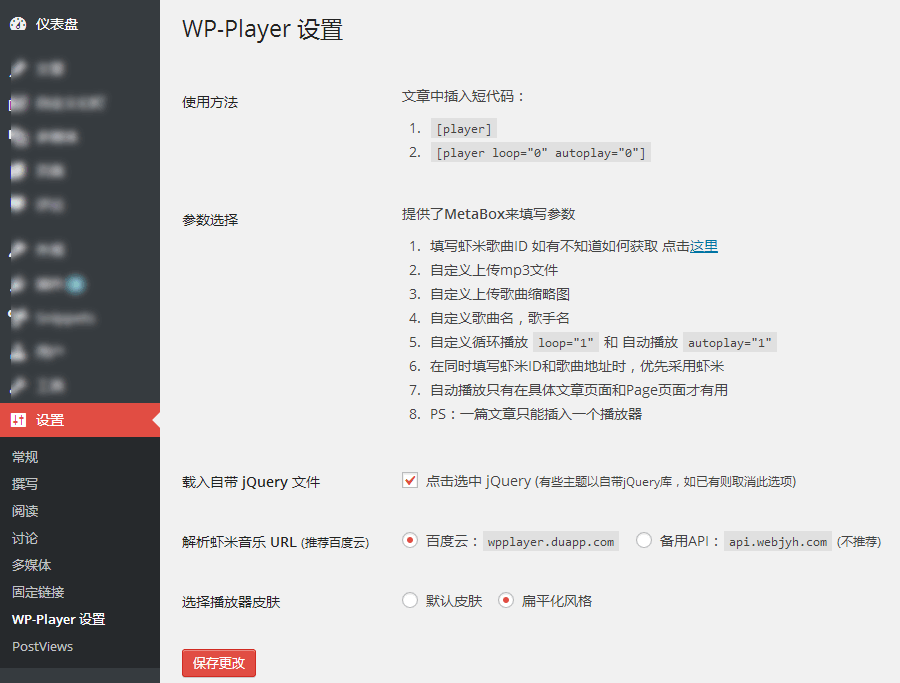Go to WP-Player 设置 in the sidebar

[59, 619]
